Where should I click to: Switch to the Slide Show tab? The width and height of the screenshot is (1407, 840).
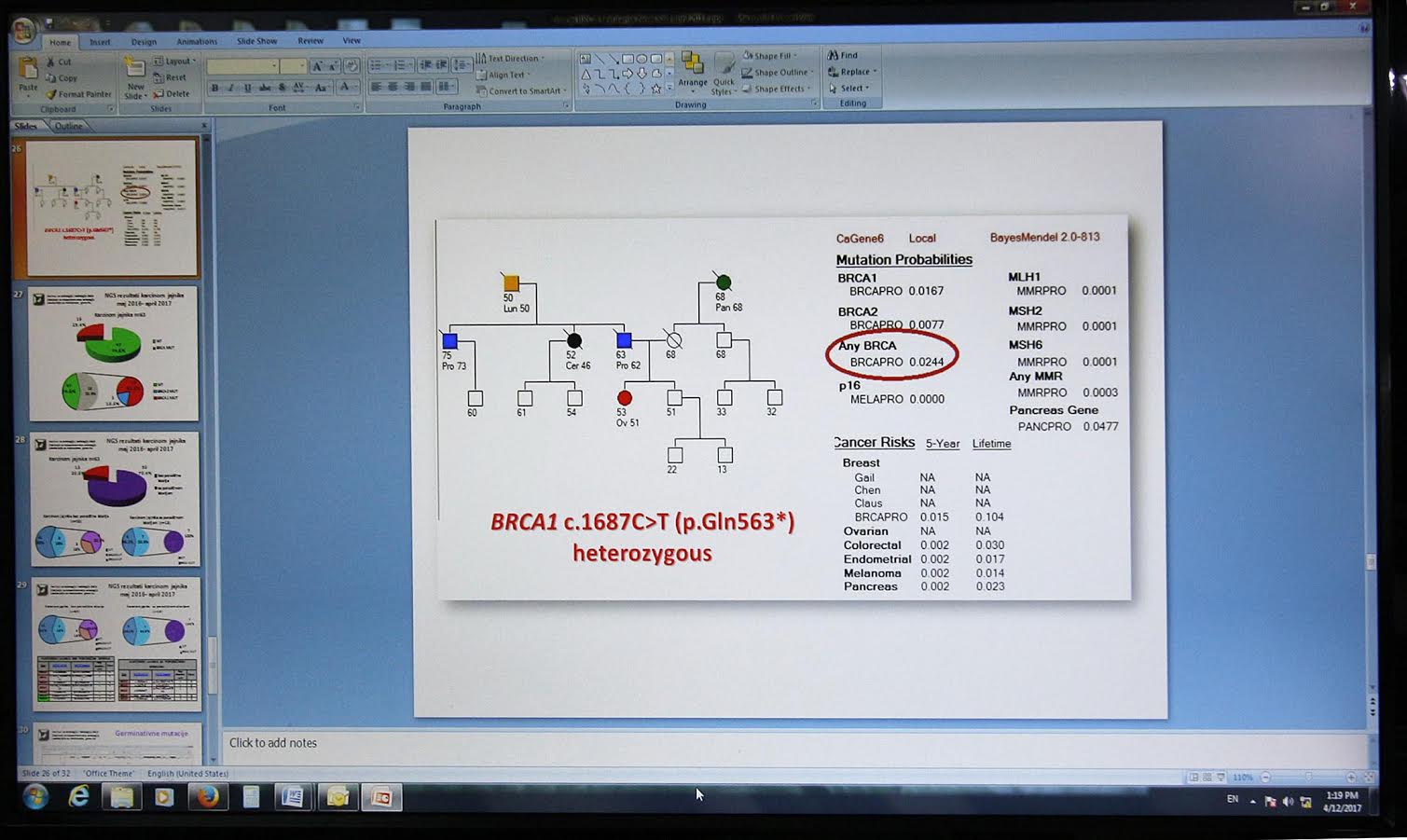[x=257, y=41]
